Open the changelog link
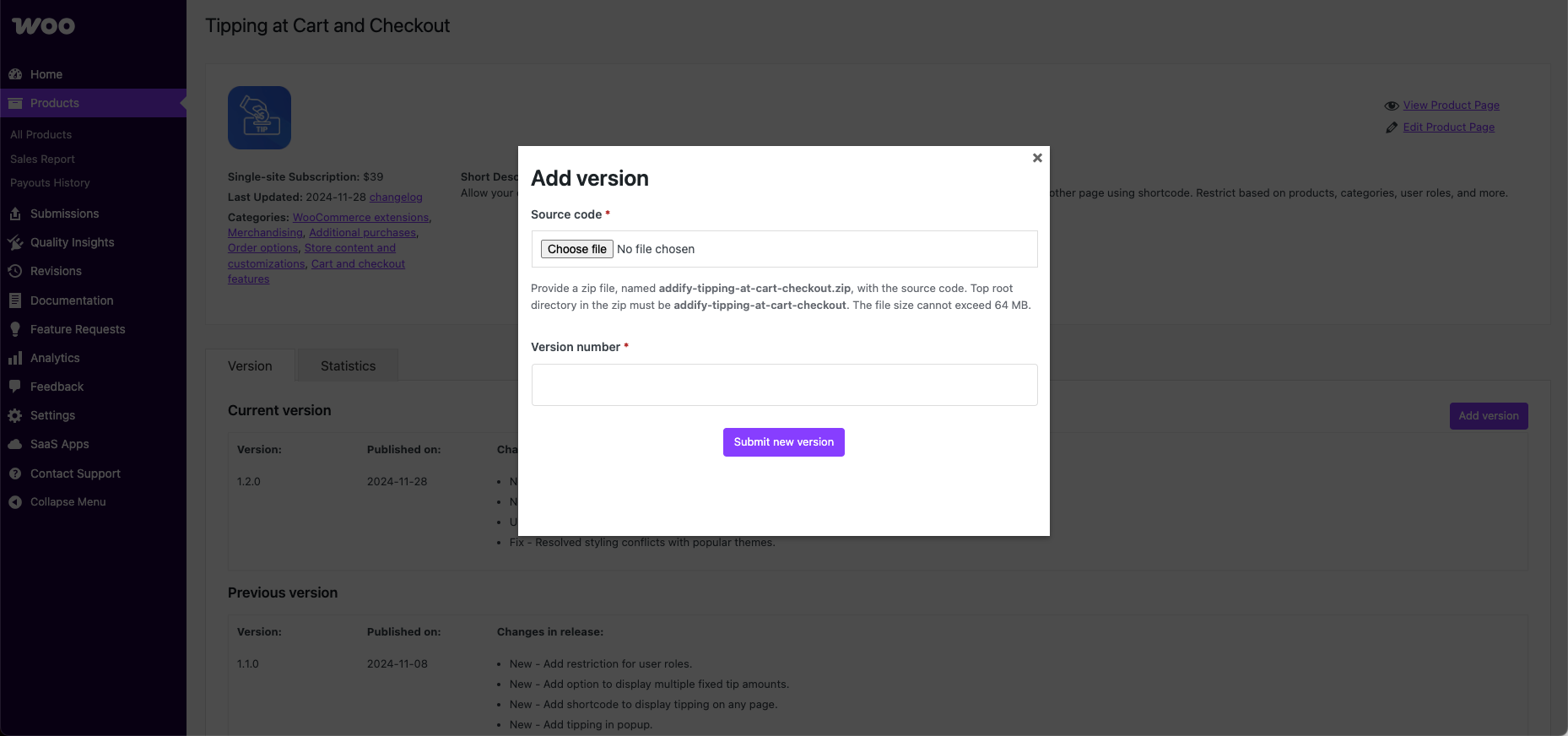The height and width of the screenshot is (736, 1568). pos(396,198)
